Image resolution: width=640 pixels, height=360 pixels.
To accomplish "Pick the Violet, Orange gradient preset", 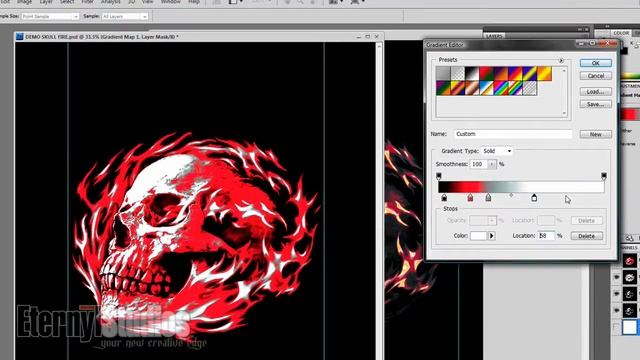I will [x=501, y=74].
